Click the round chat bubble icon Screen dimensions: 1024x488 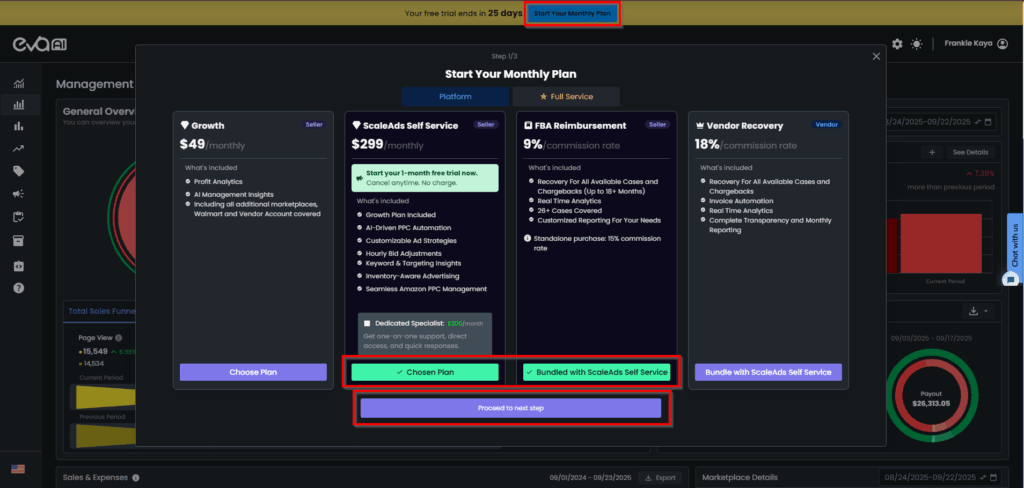(1011, 280)
